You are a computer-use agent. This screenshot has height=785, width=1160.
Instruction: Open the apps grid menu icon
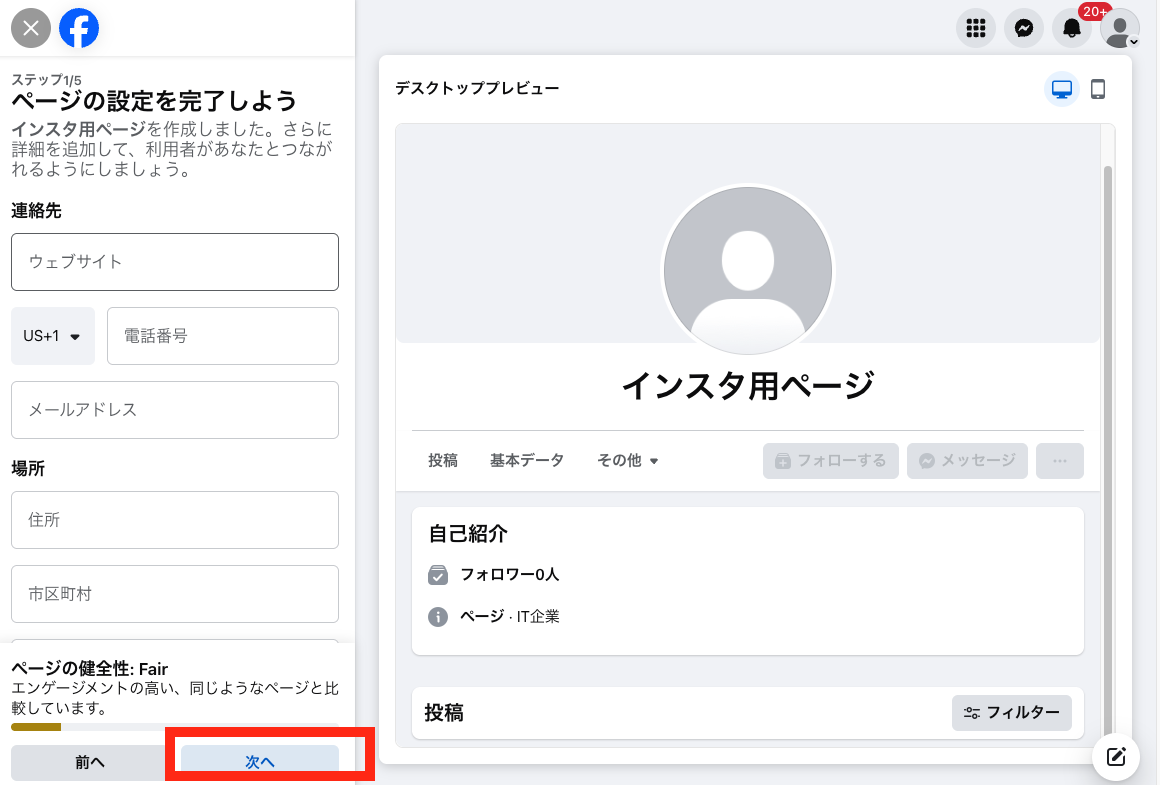975,27
